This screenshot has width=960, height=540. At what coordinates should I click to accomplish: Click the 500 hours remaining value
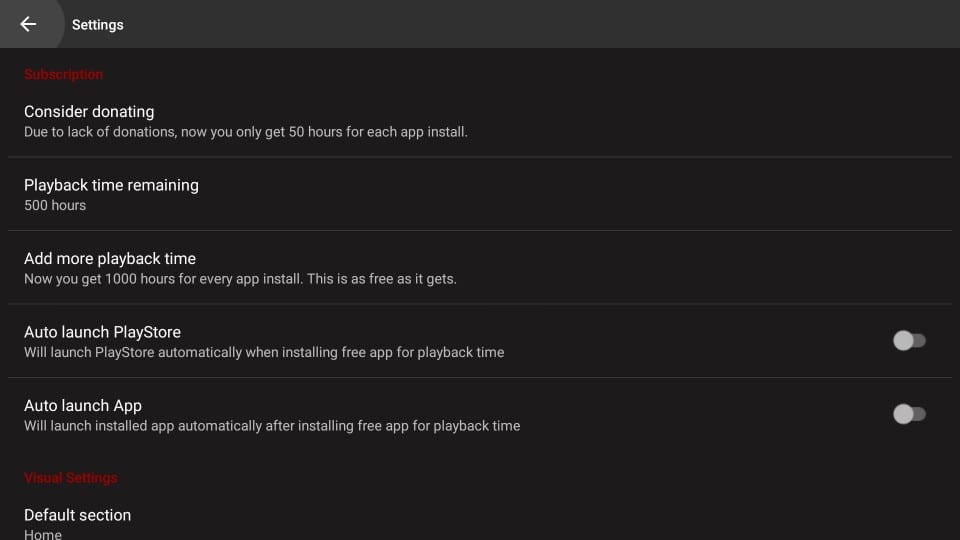(x=55, y=205)
